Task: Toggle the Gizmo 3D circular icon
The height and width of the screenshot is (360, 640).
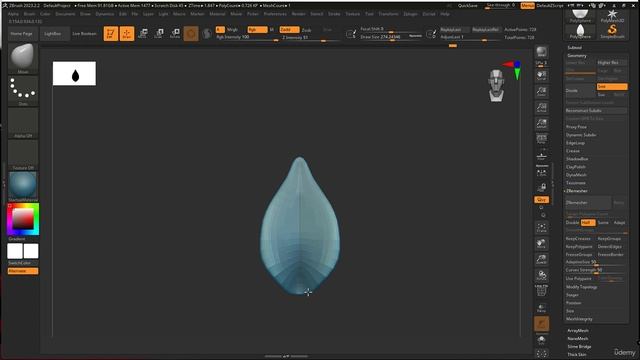Action: pos(191,33)
